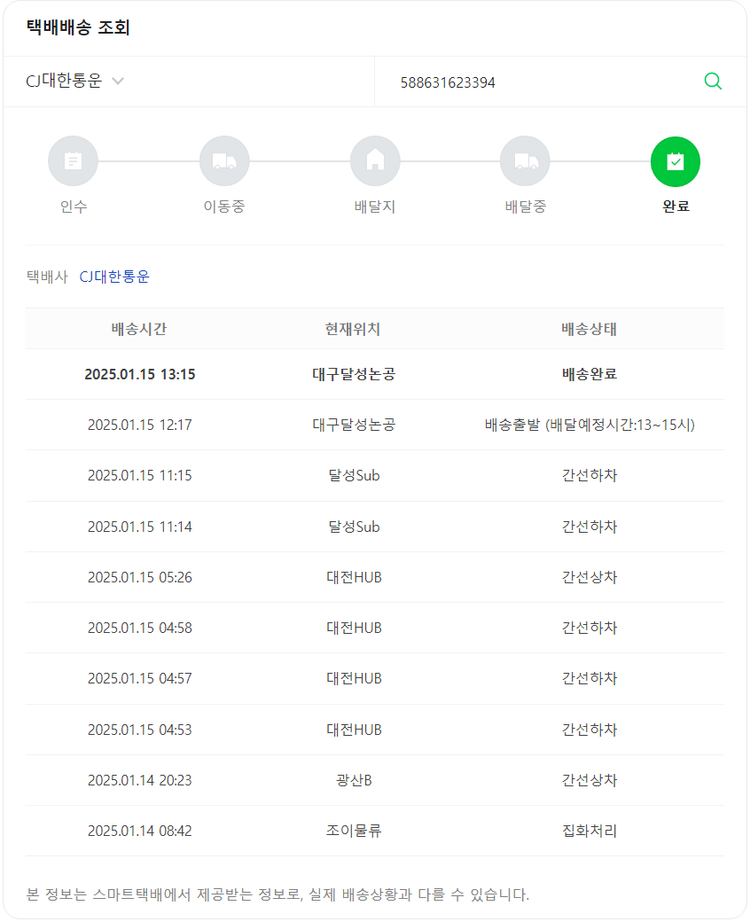Screen dimensions: 750x921
Task: Click the 배달지 house step icon
Action: [375, 161]
